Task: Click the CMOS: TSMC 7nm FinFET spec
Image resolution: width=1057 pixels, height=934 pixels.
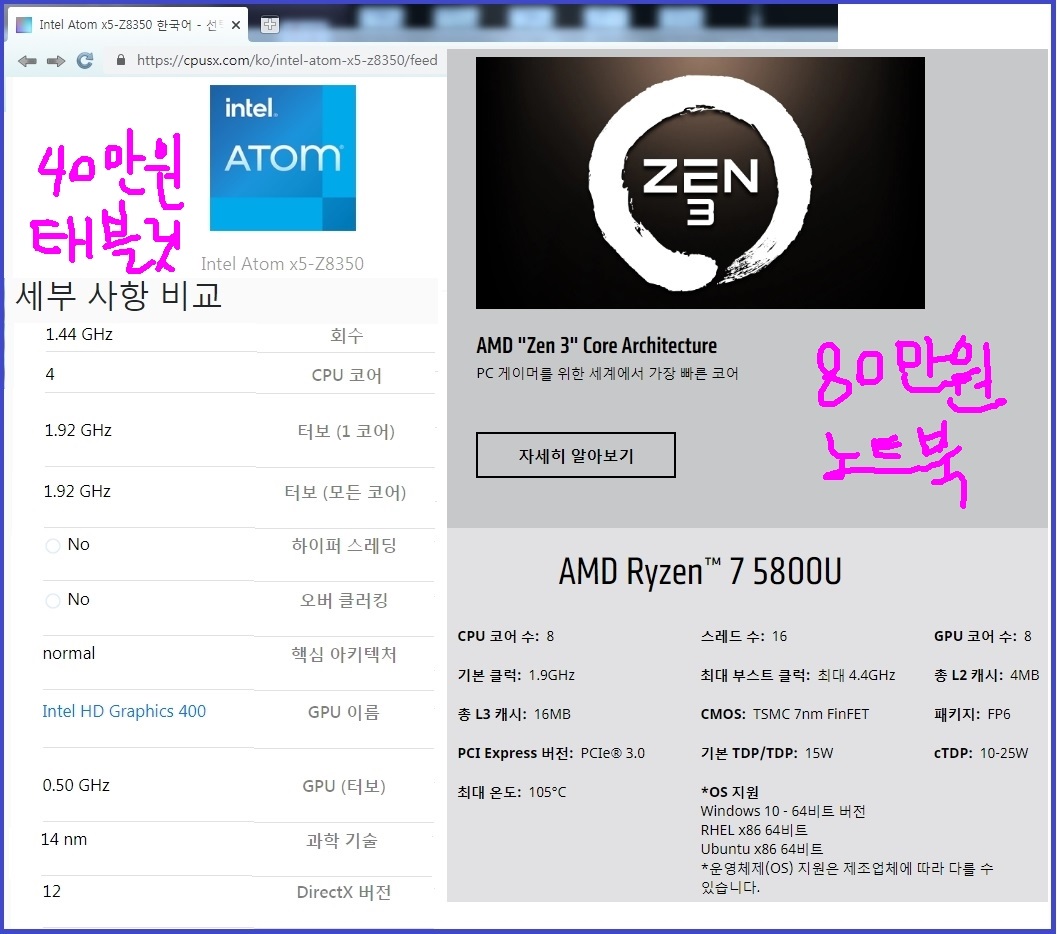Action: [x=785, y=714]
